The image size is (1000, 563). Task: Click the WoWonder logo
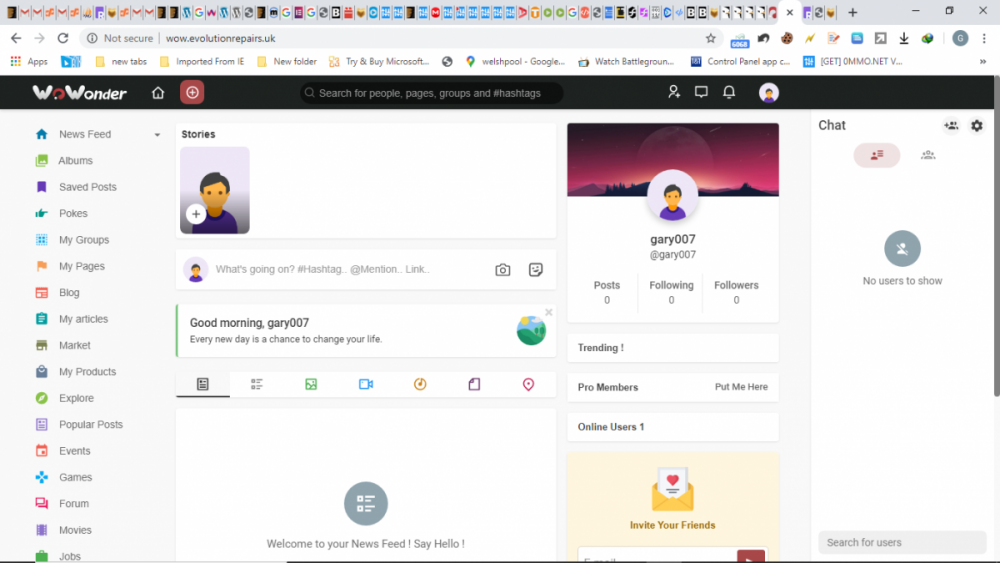pyautogui.click(x=80, y=93)
